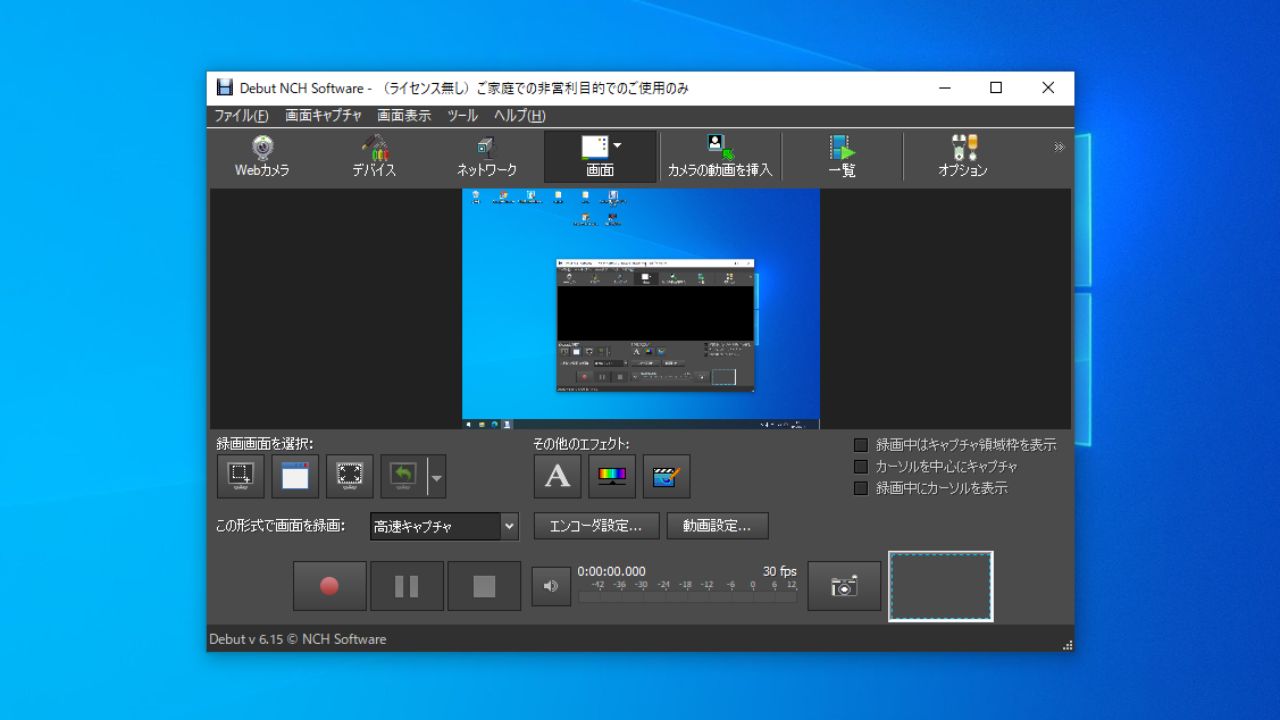This screenshot has height=720, width=1280.
Task: Open the 高速キャプチャ format dropdown
Action: coord(444,526)
